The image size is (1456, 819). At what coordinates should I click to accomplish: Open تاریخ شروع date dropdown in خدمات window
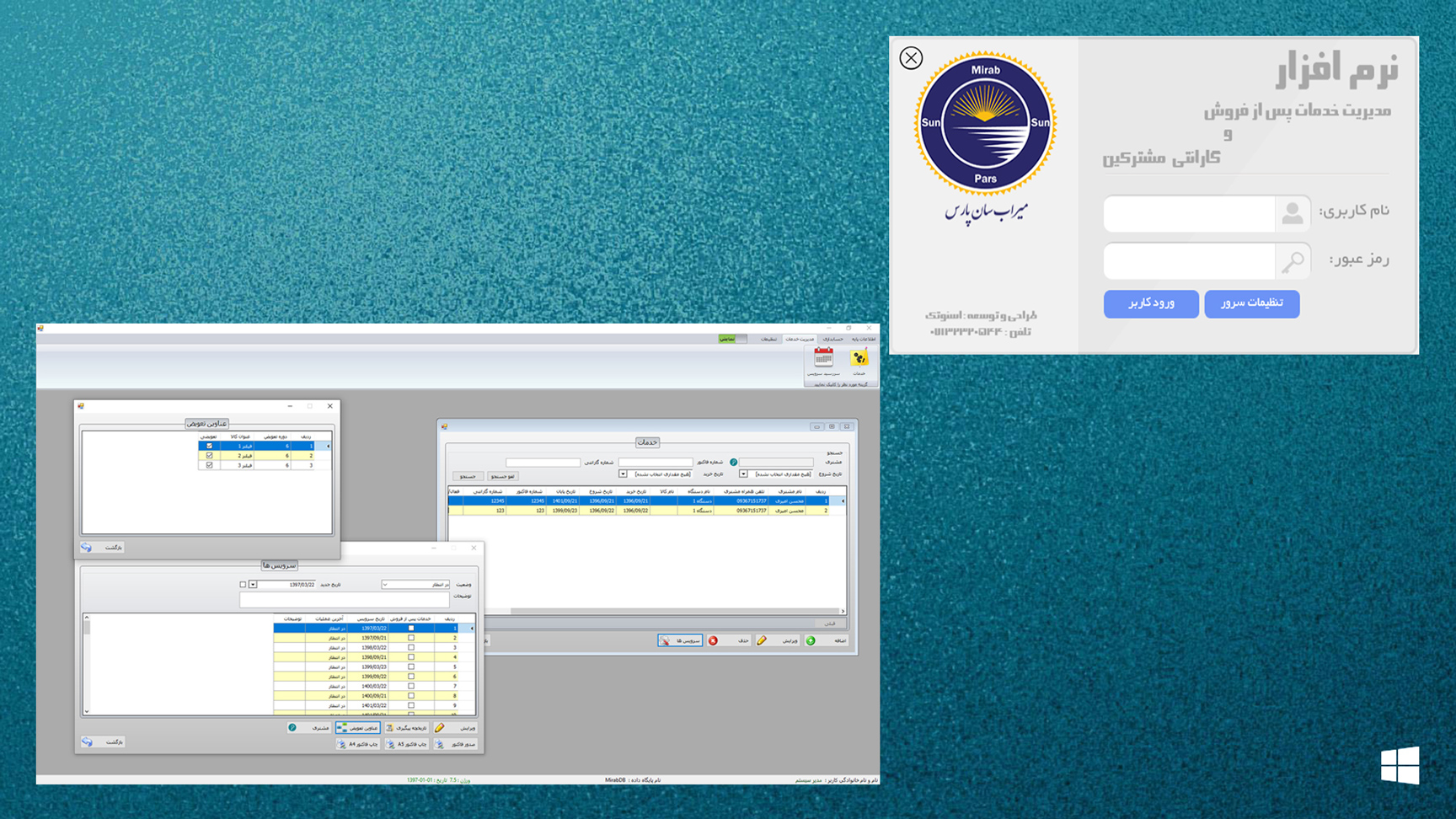(743, 474)
